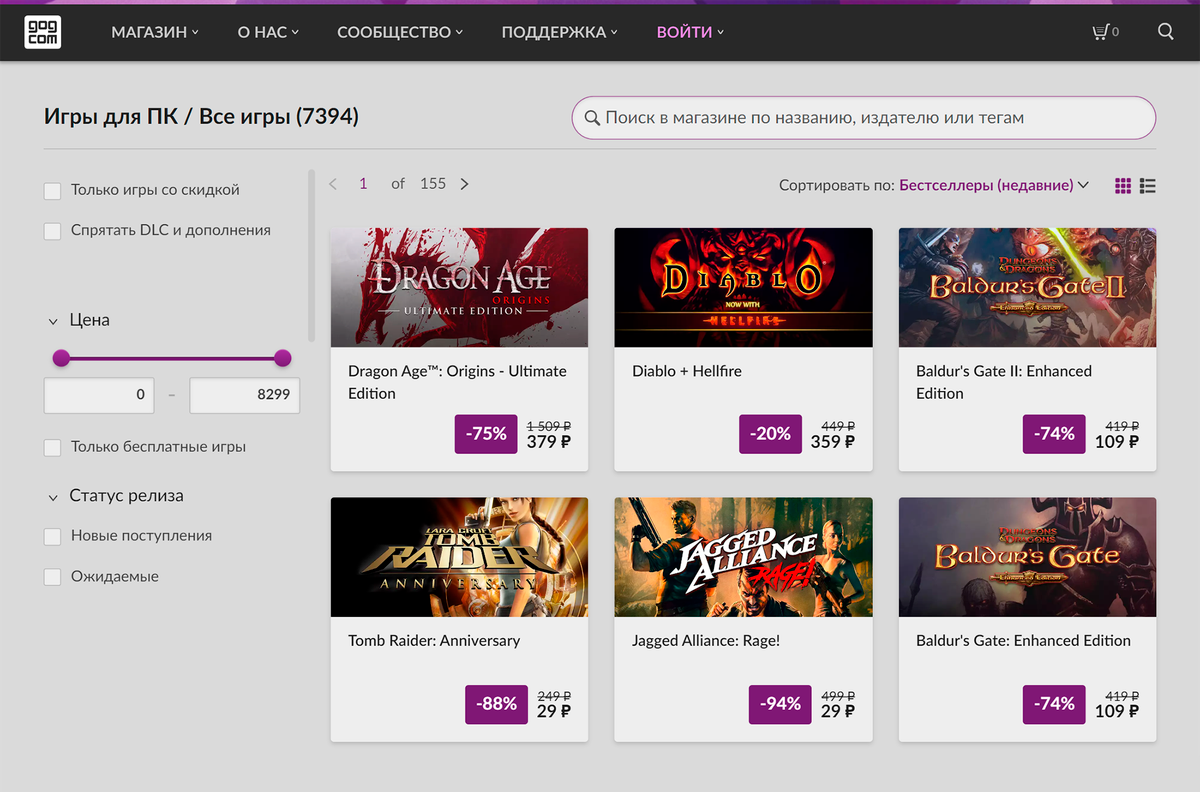Click the current page number 1
Viewport: 1200px width, 792px height.
363,184
